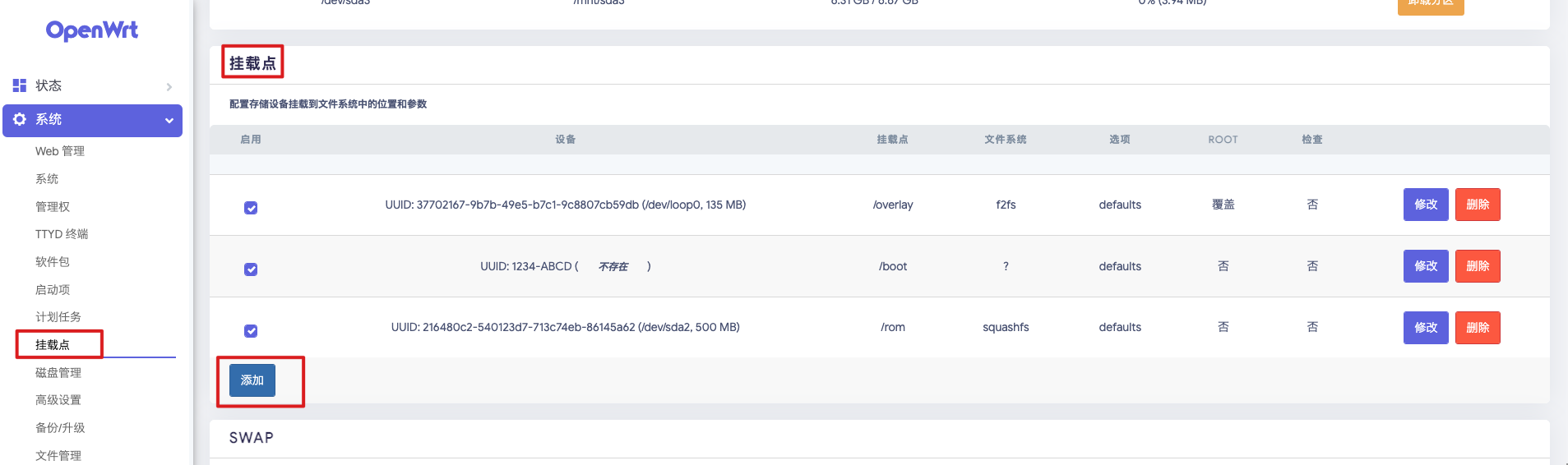
Task: Click the OpenWrt logo
Action: (92, 30)
